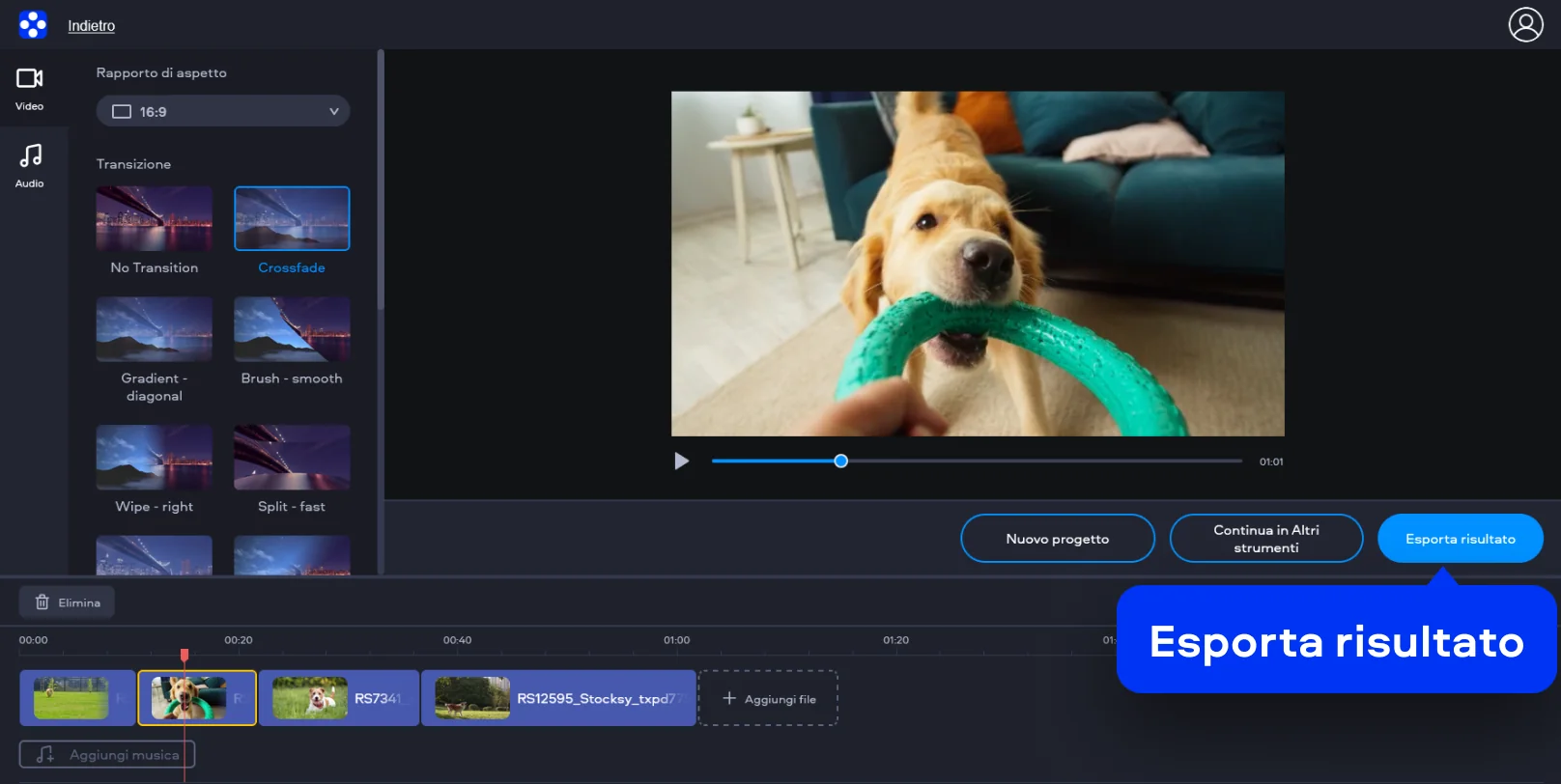
Task: Switch to the Audio tab
Action: [x=30, y=165]
